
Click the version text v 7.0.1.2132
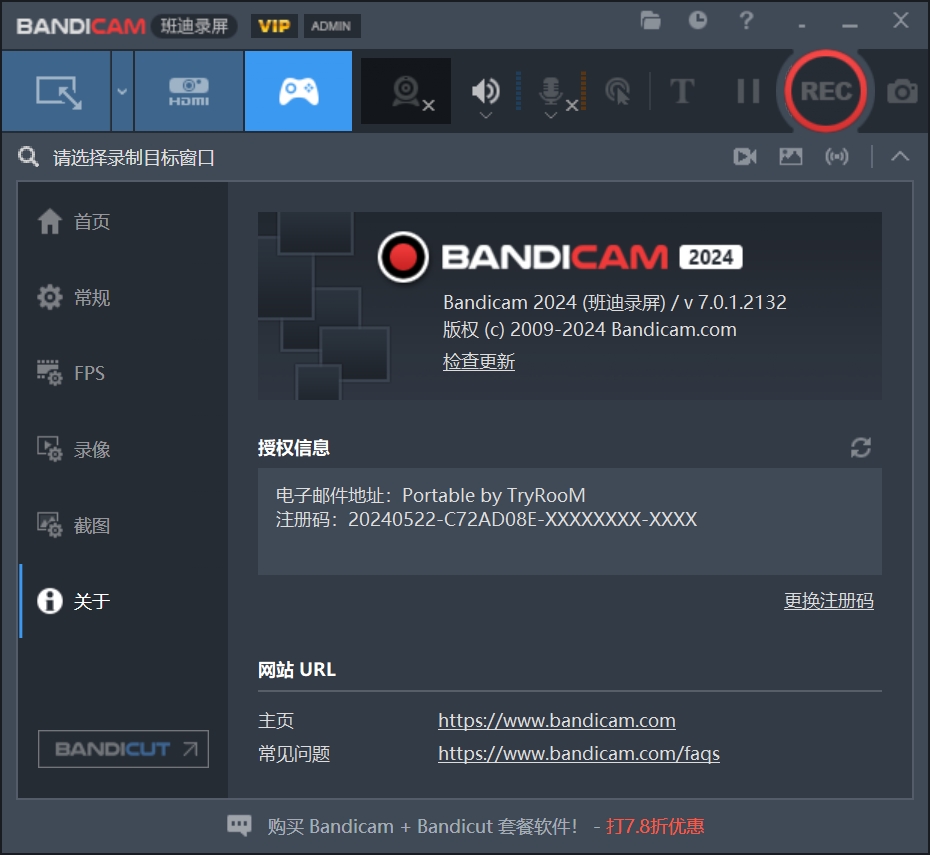click(x=735, y=302)
